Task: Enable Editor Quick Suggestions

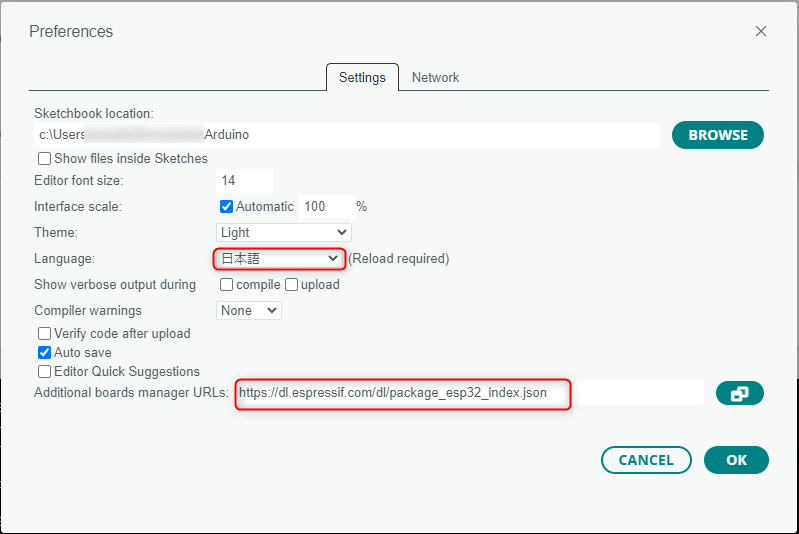Action: point(45,372)
